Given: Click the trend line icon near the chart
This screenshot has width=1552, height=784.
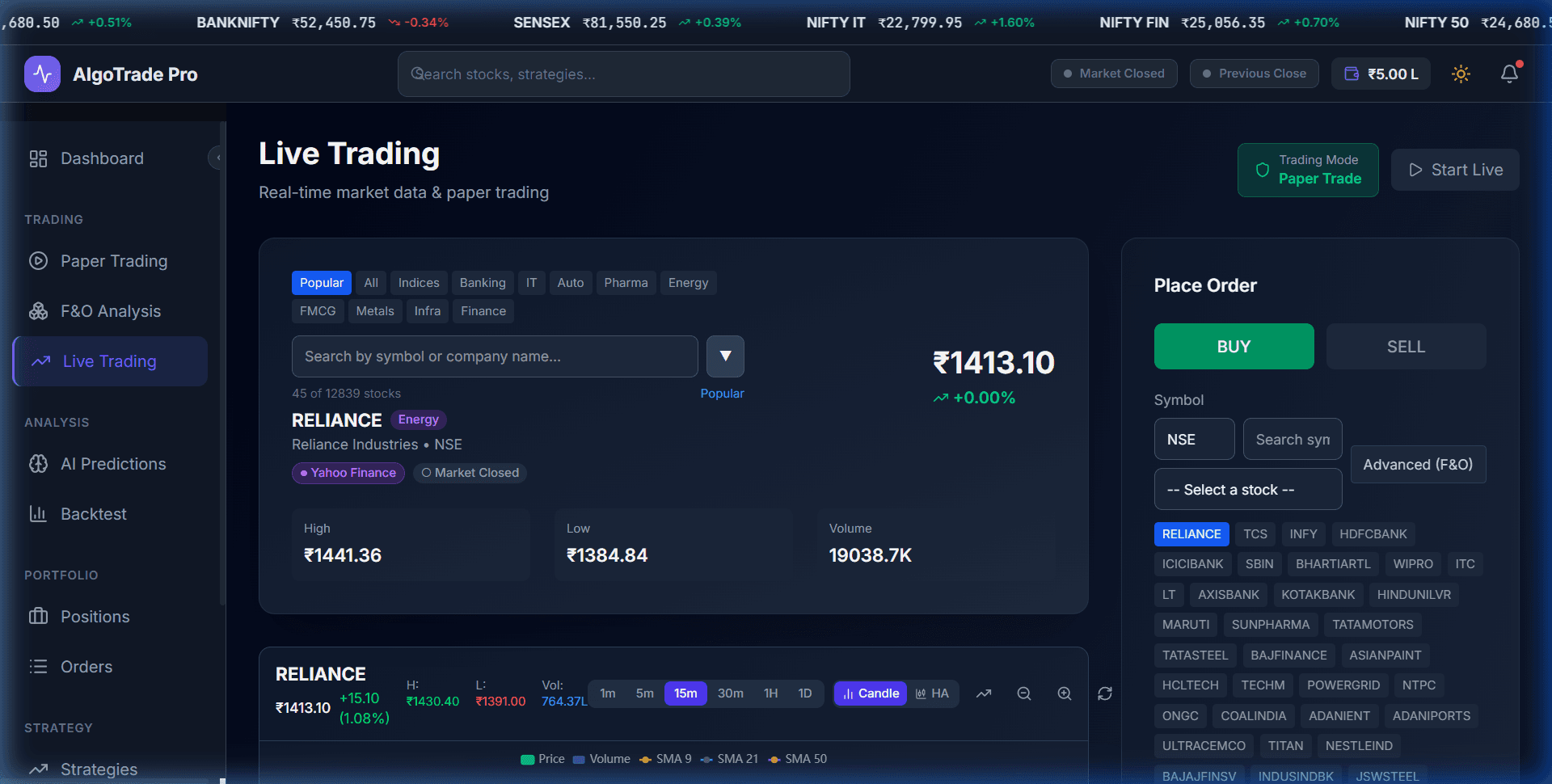Looking at the screenshot, I should point(984,693).
